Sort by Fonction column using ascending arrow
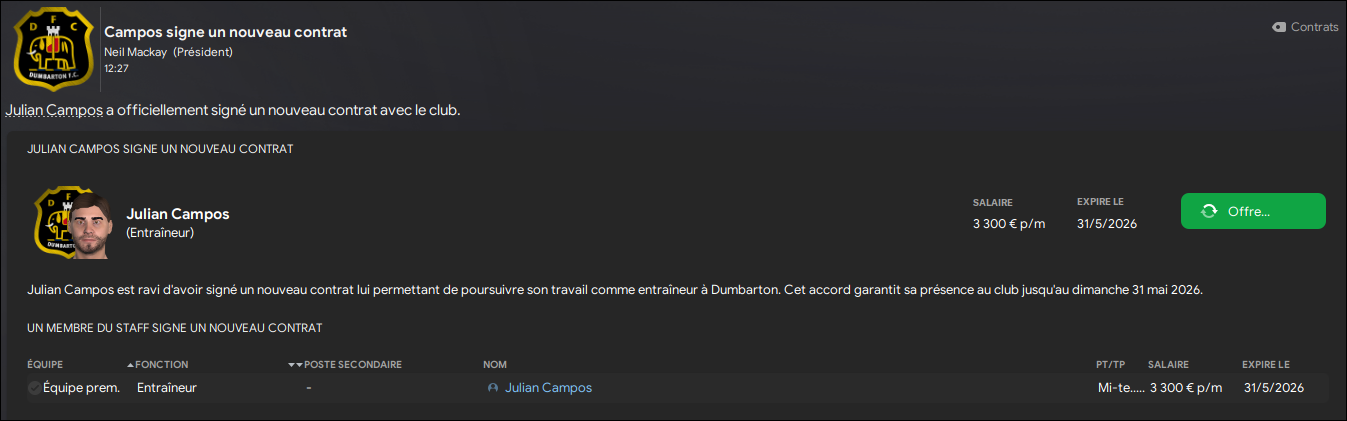The width and height of the screenshot is (1347, 421). (130, 365)
